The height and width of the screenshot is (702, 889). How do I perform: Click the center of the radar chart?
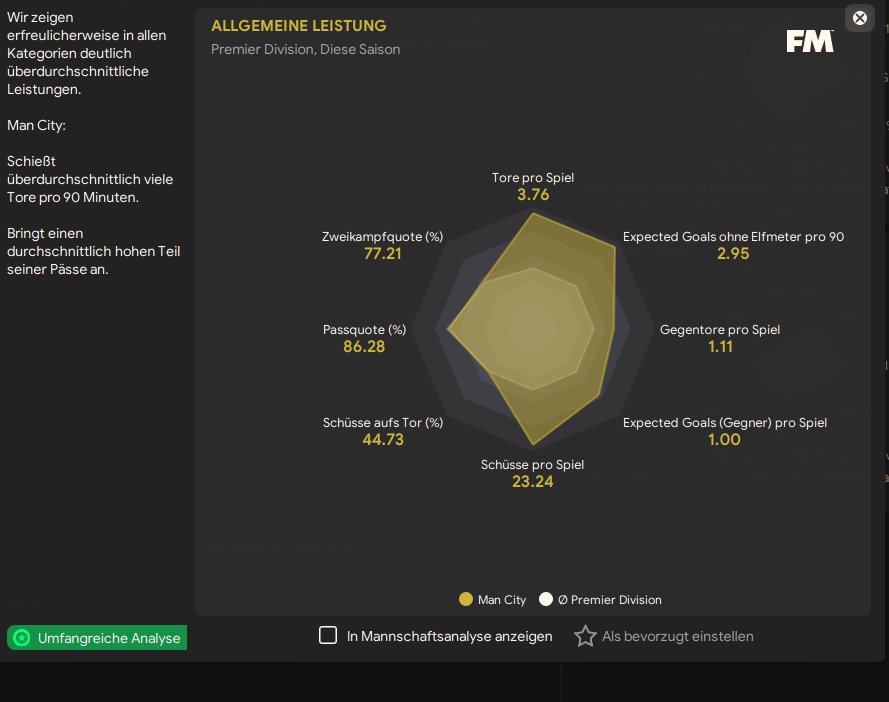[533, 328]
